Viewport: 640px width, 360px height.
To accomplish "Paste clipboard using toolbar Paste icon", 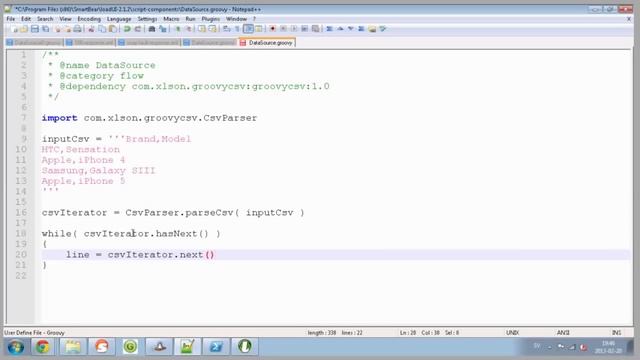I will [x=113, y=29].
